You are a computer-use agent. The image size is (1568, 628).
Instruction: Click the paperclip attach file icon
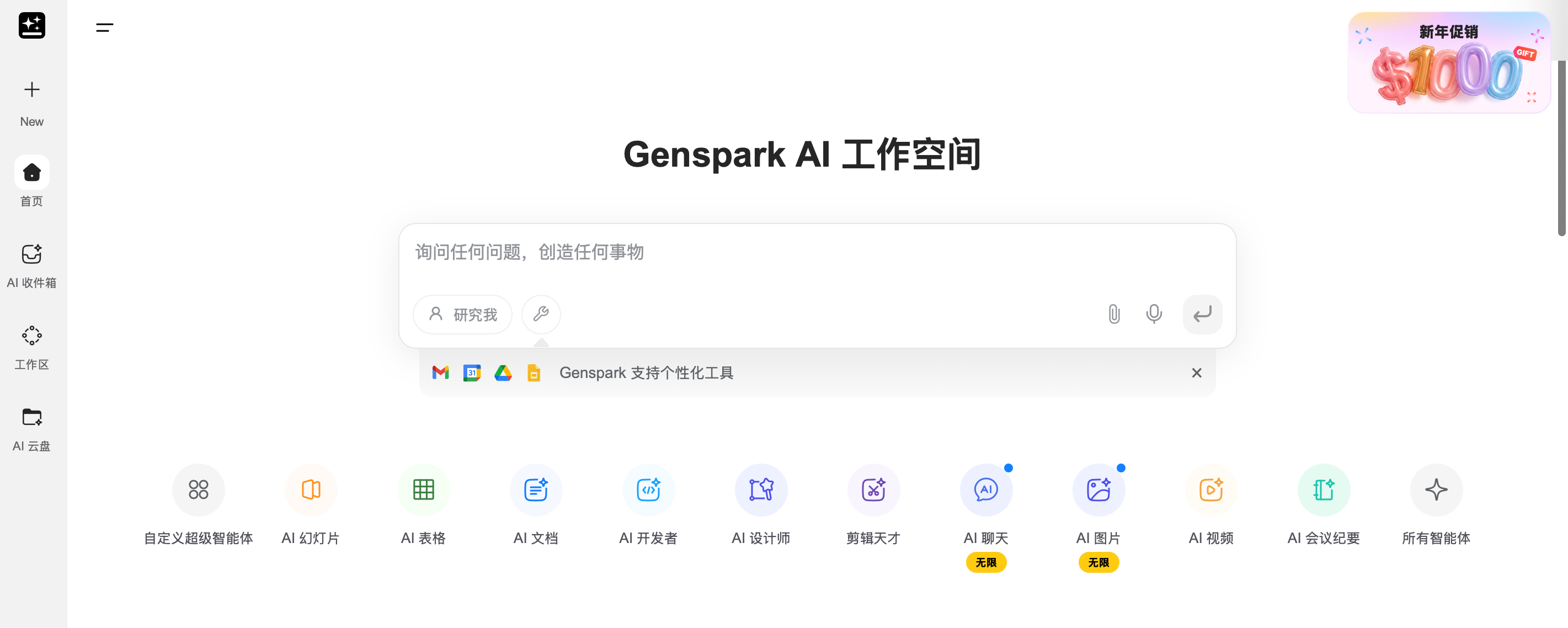click(x=1114, y=313)
